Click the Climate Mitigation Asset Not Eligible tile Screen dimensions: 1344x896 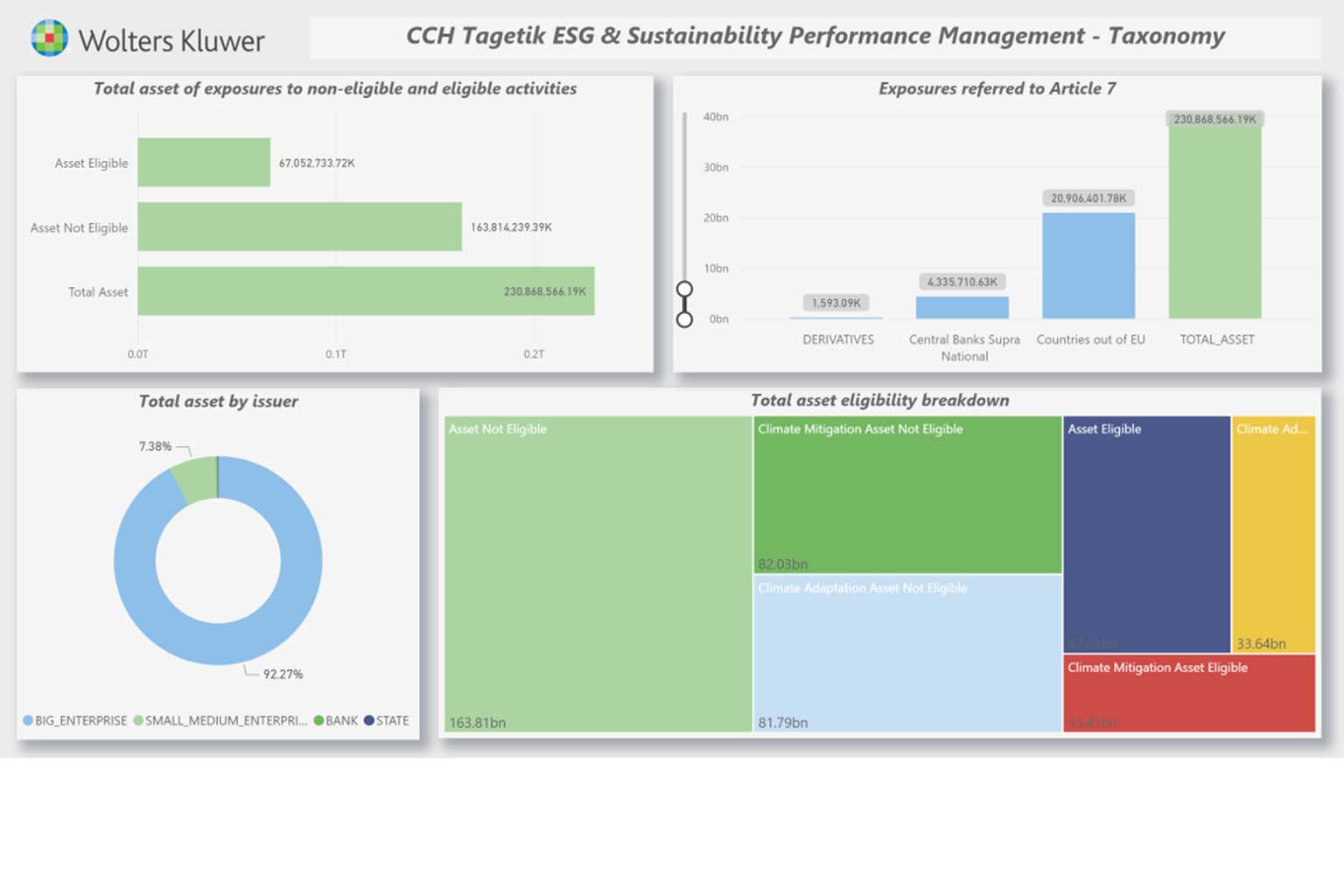pos(907,494)
